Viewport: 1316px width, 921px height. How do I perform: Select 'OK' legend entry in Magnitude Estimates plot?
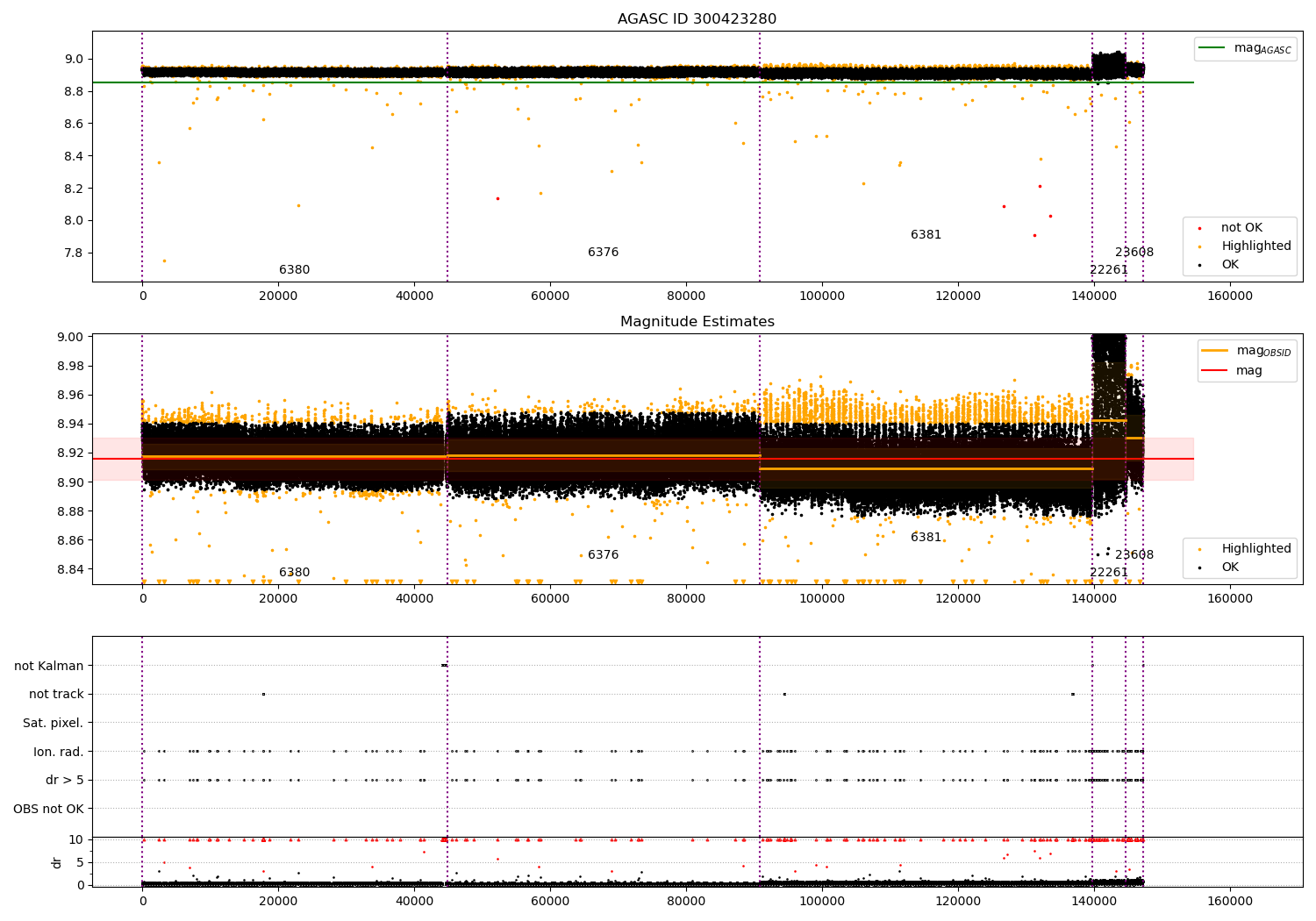(x=1230, y=568)
